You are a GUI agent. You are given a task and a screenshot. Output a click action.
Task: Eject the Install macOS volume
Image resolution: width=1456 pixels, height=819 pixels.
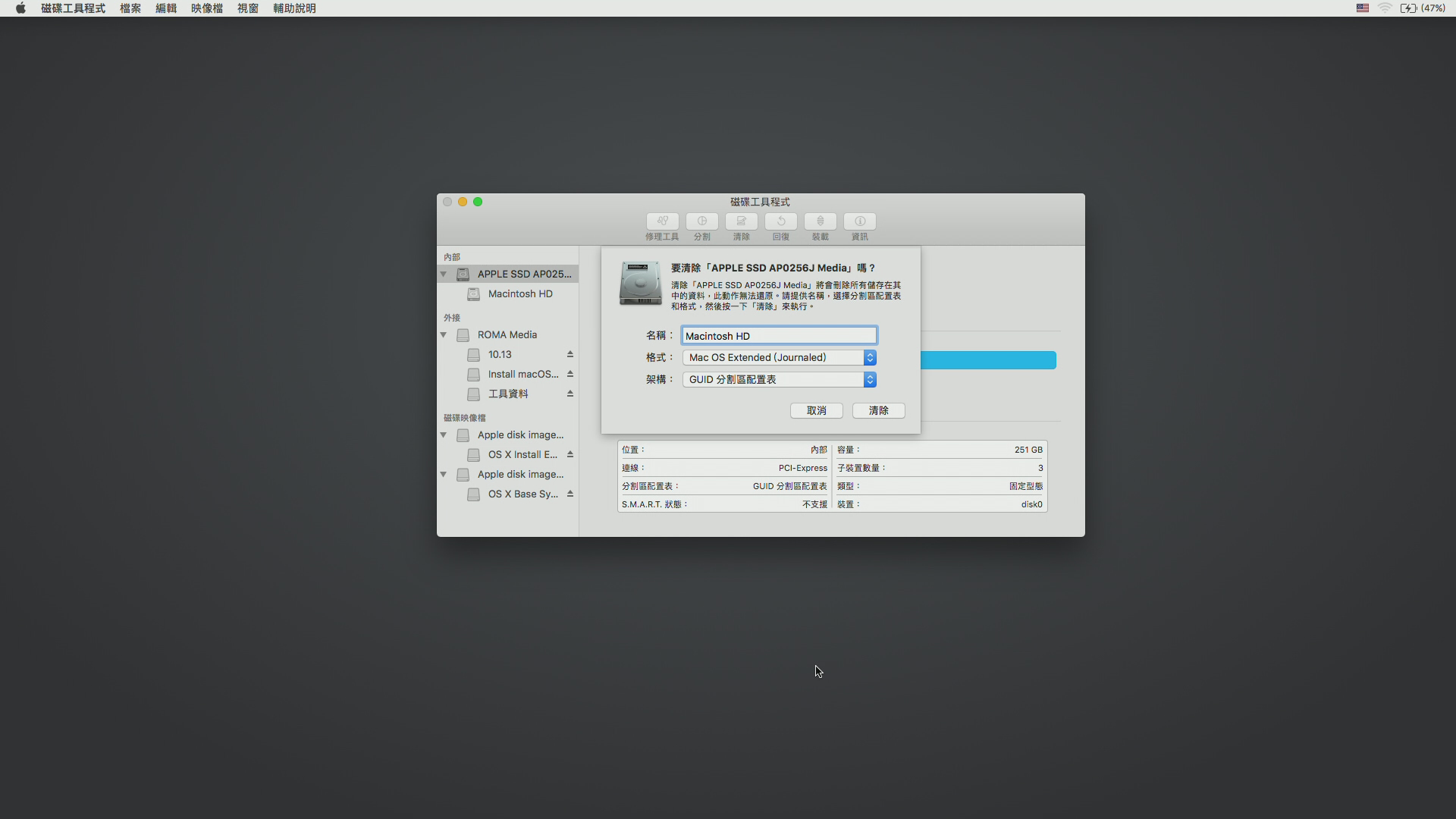[x=570, y=374]
